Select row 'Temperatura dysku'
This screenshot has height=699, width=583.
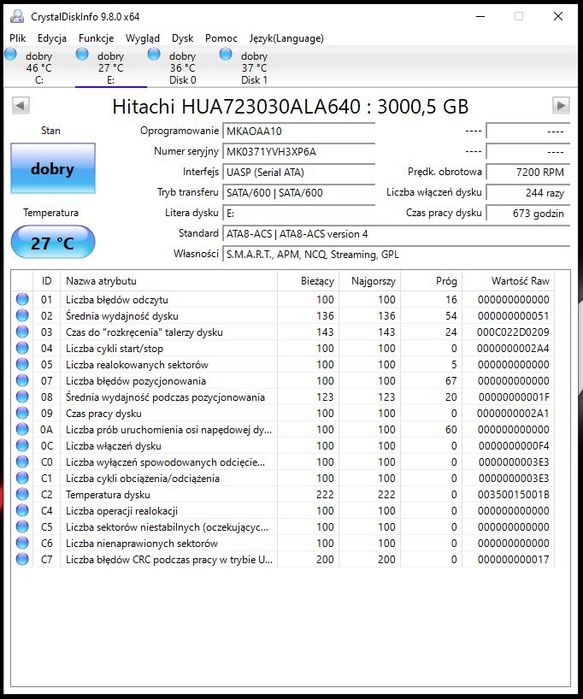[x=283, y=494]
